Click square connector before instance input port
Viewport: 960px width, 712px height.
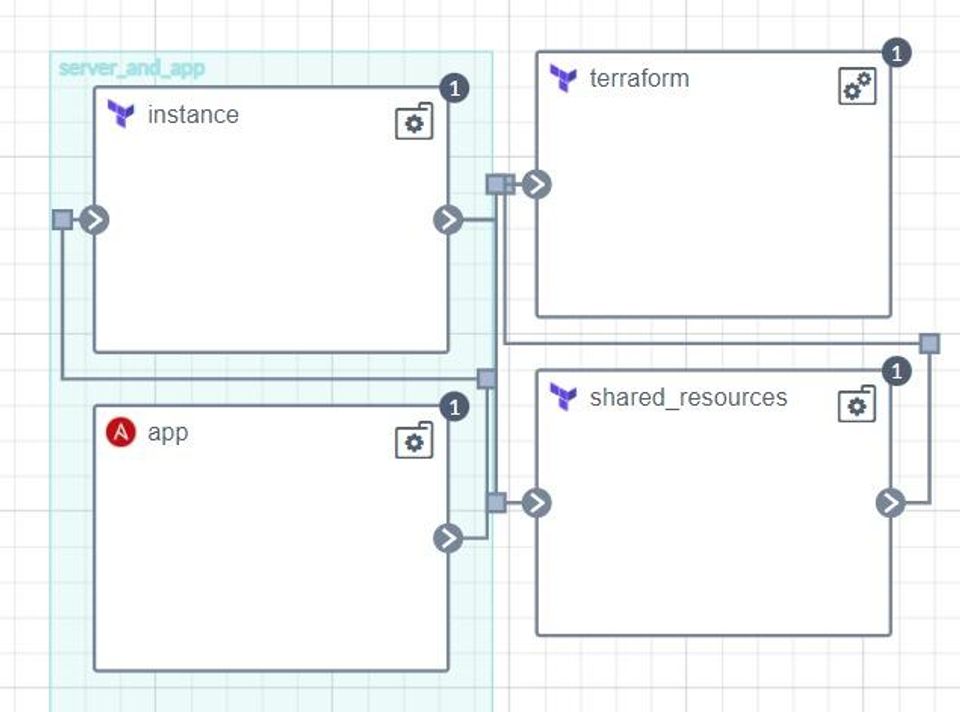pyautogui.click(x=62, y=220)
